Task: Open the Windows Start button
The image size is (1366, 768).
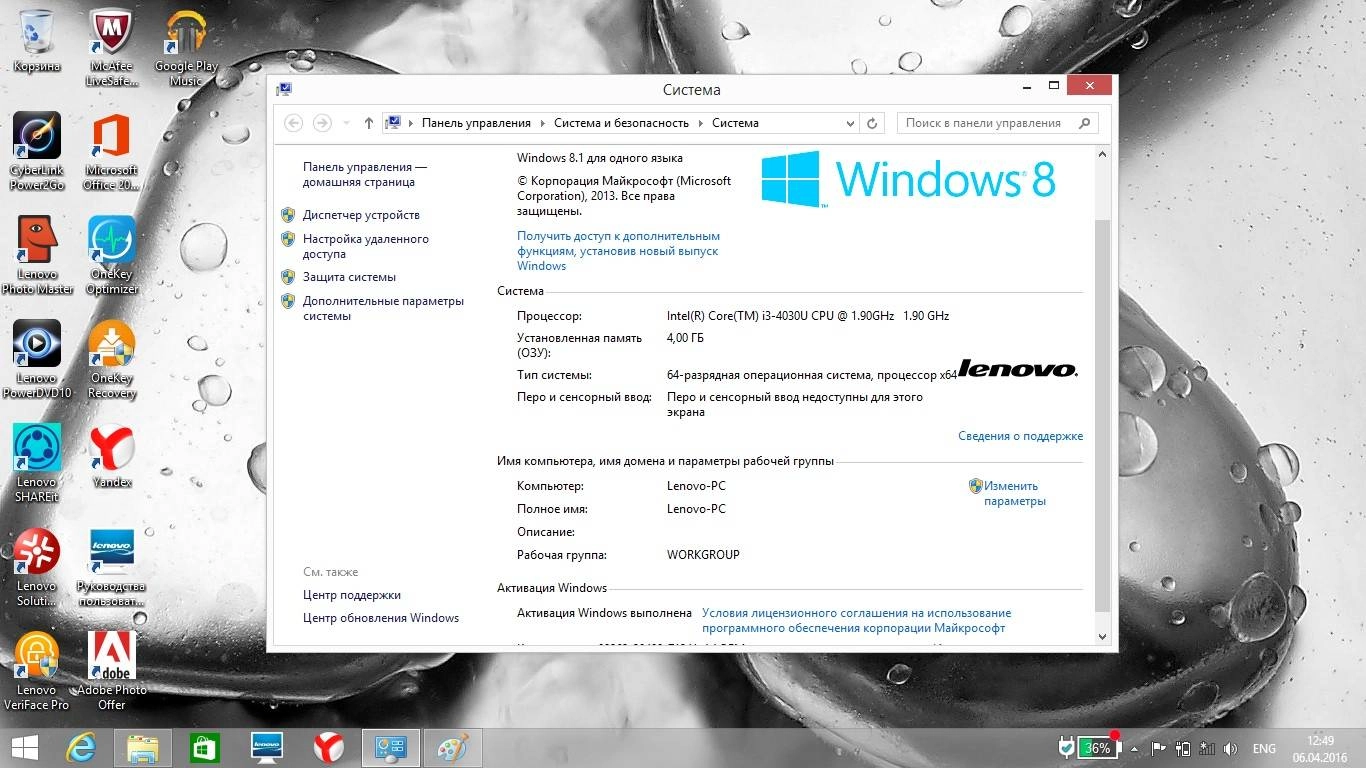Action: pos(25,748)
